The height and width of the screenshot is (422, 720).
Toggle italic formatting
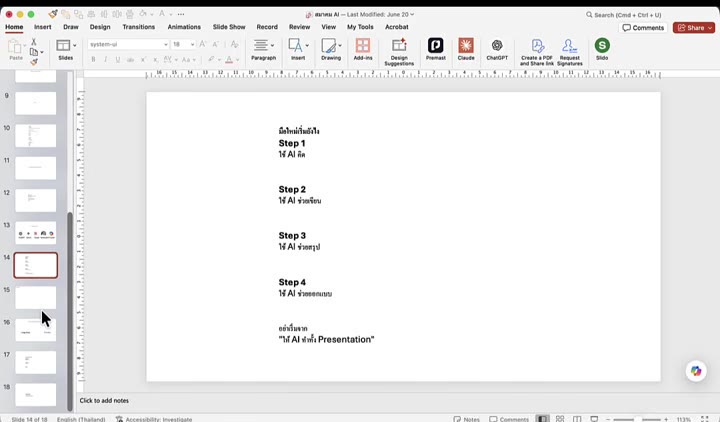click(106, 59)
